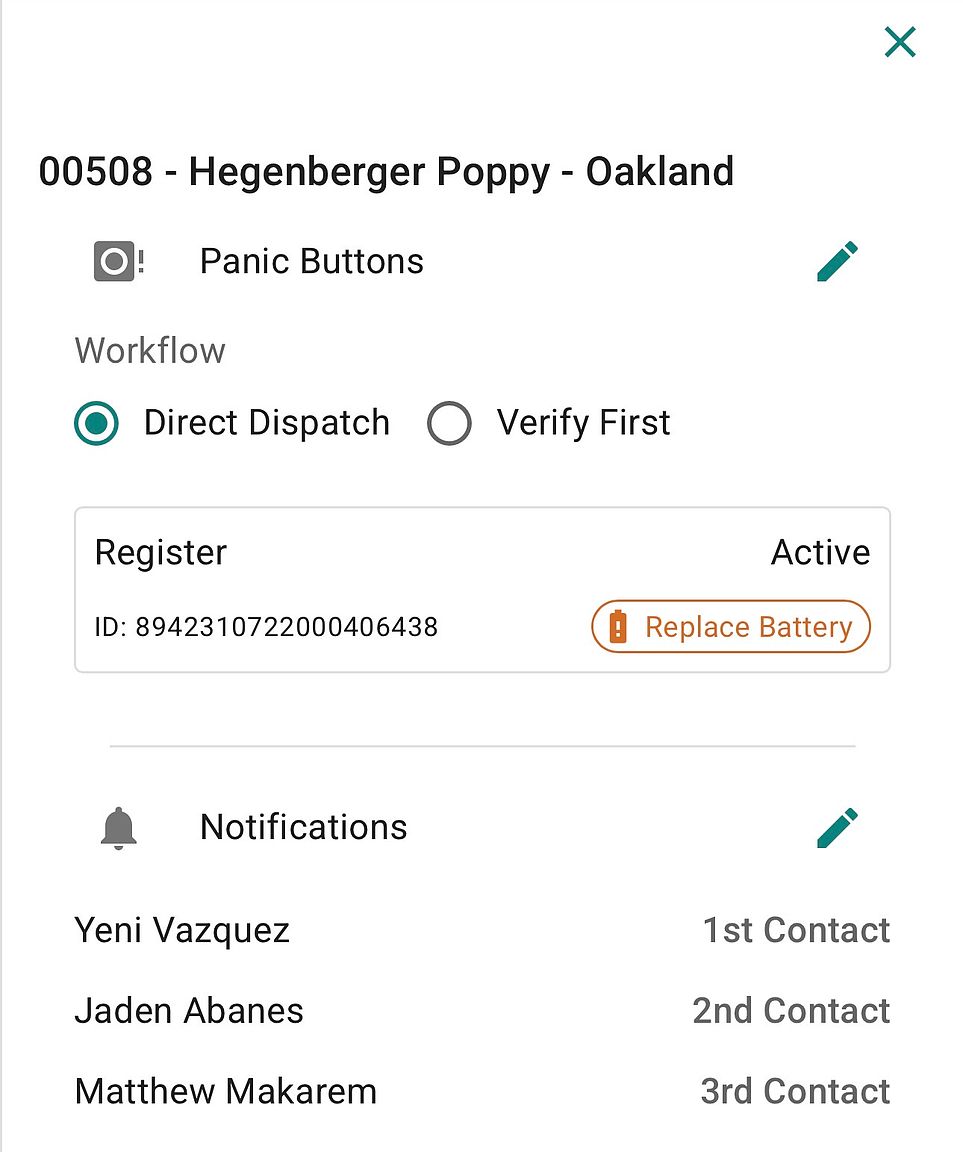
Task: Click the panic button device icon
Action: (x=118, y=261)
